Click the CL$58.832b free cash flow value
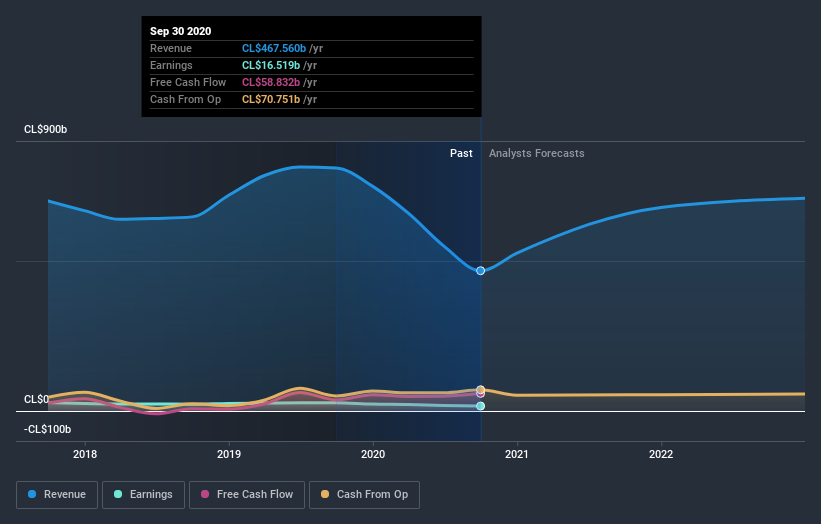Screen dimensions: 821x524 [271, 82]
